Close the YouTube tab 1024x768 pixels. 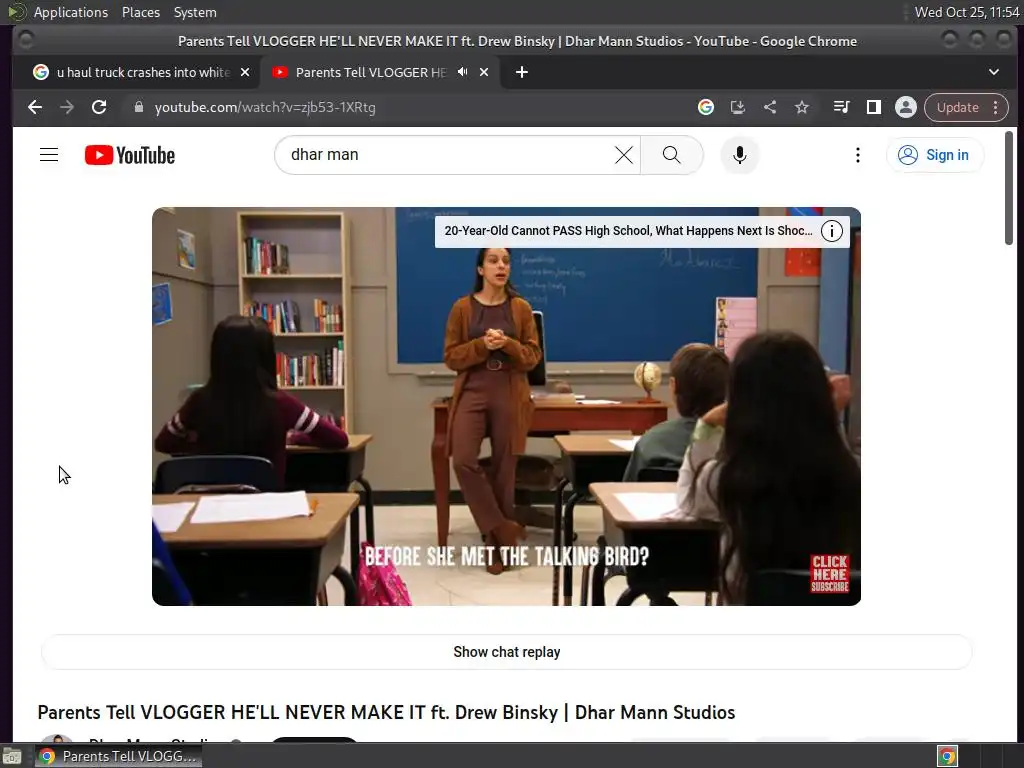pos(484,72)
